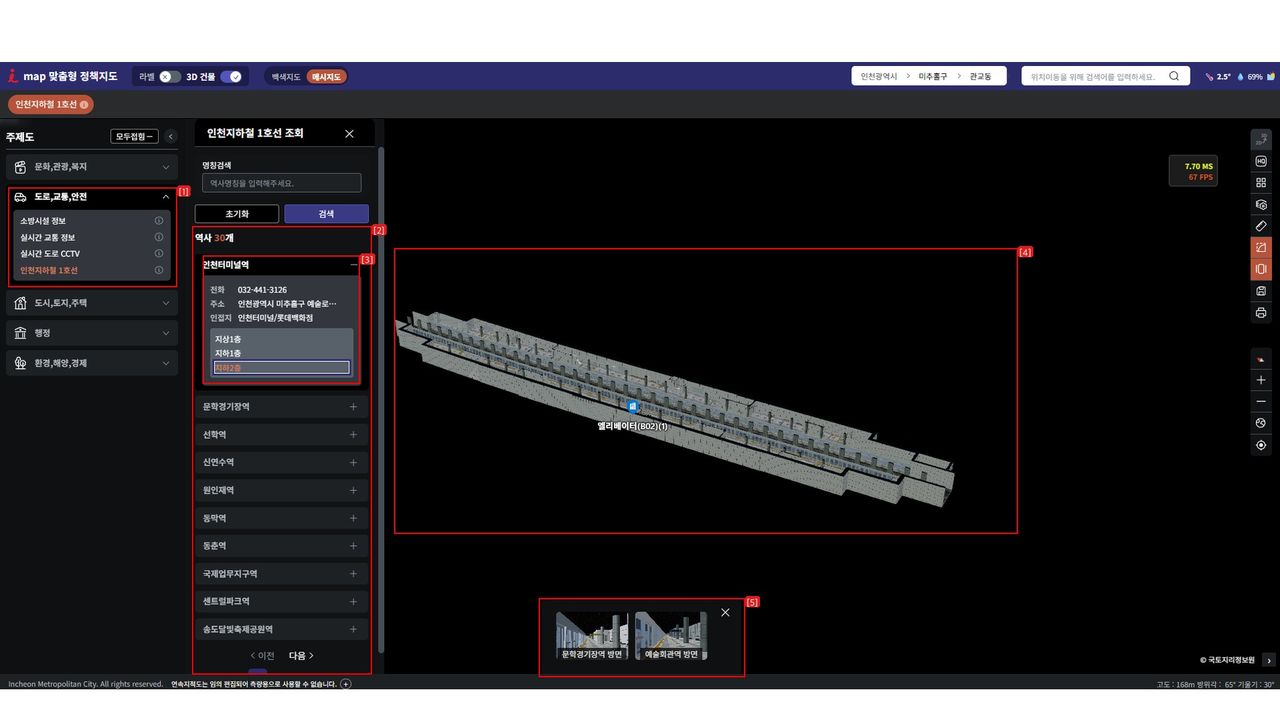
Task: Click the HQ quality icon in right toolbar
Action: [1260, 162]
